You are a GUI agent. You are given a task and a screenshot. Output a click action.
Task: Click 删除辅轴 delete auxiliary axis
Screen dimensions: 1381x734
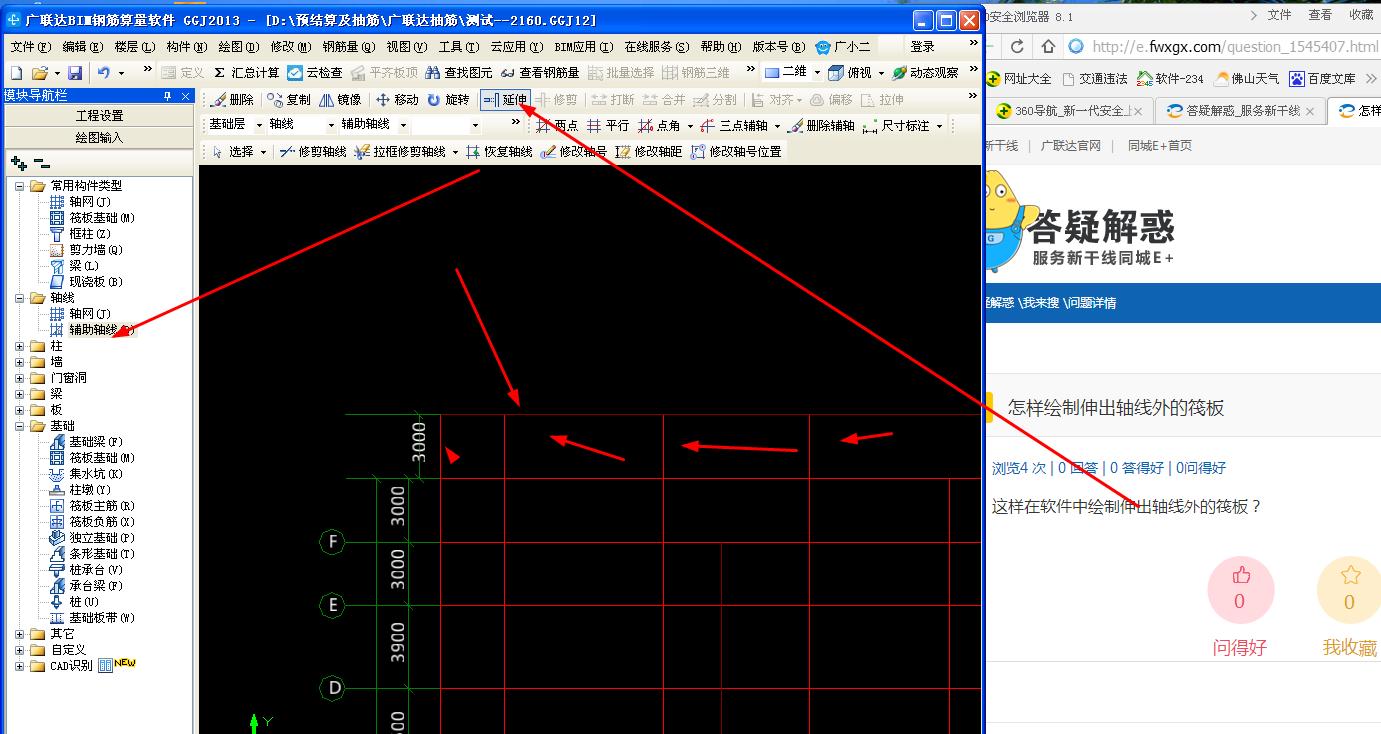(x=821, y=125)
